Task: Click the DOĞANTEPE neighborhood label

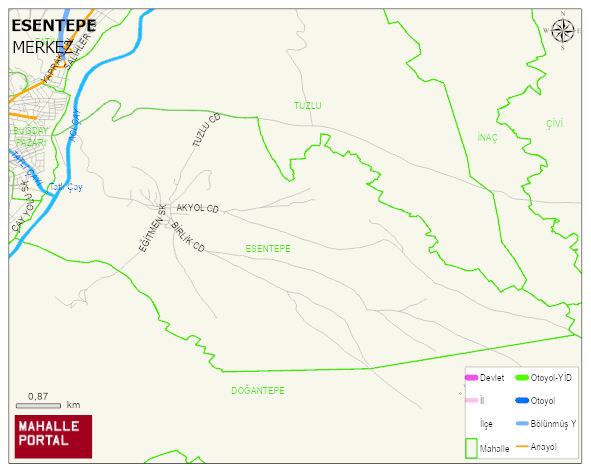Action: [x=258, y=390]
